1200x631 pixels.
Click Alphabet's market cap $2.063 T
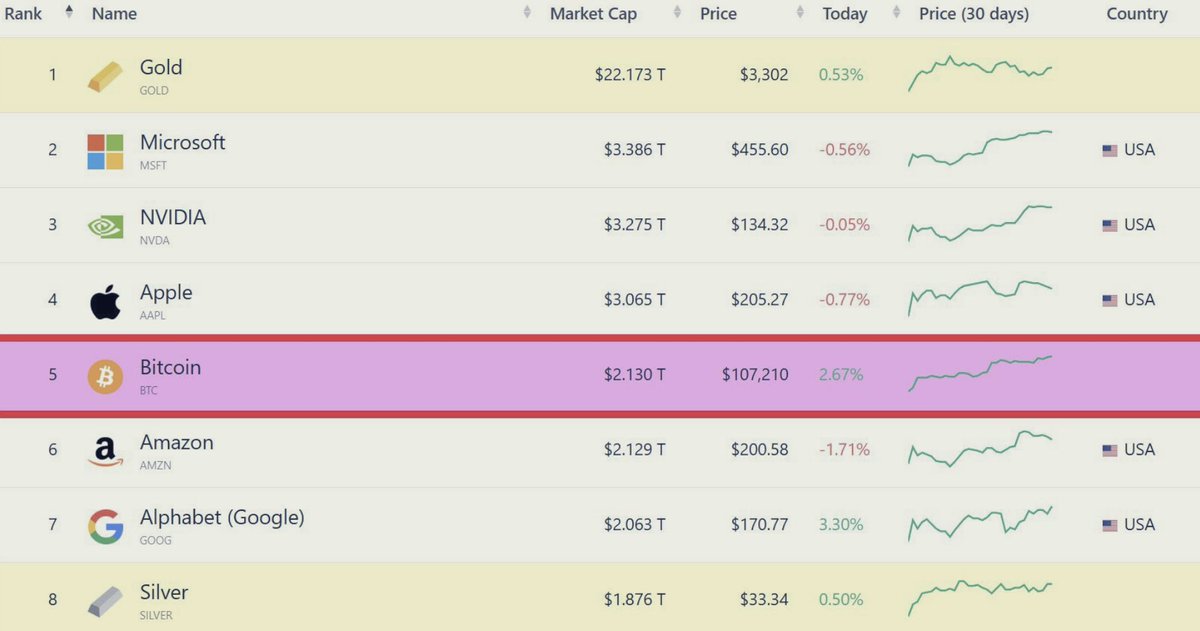634,525
